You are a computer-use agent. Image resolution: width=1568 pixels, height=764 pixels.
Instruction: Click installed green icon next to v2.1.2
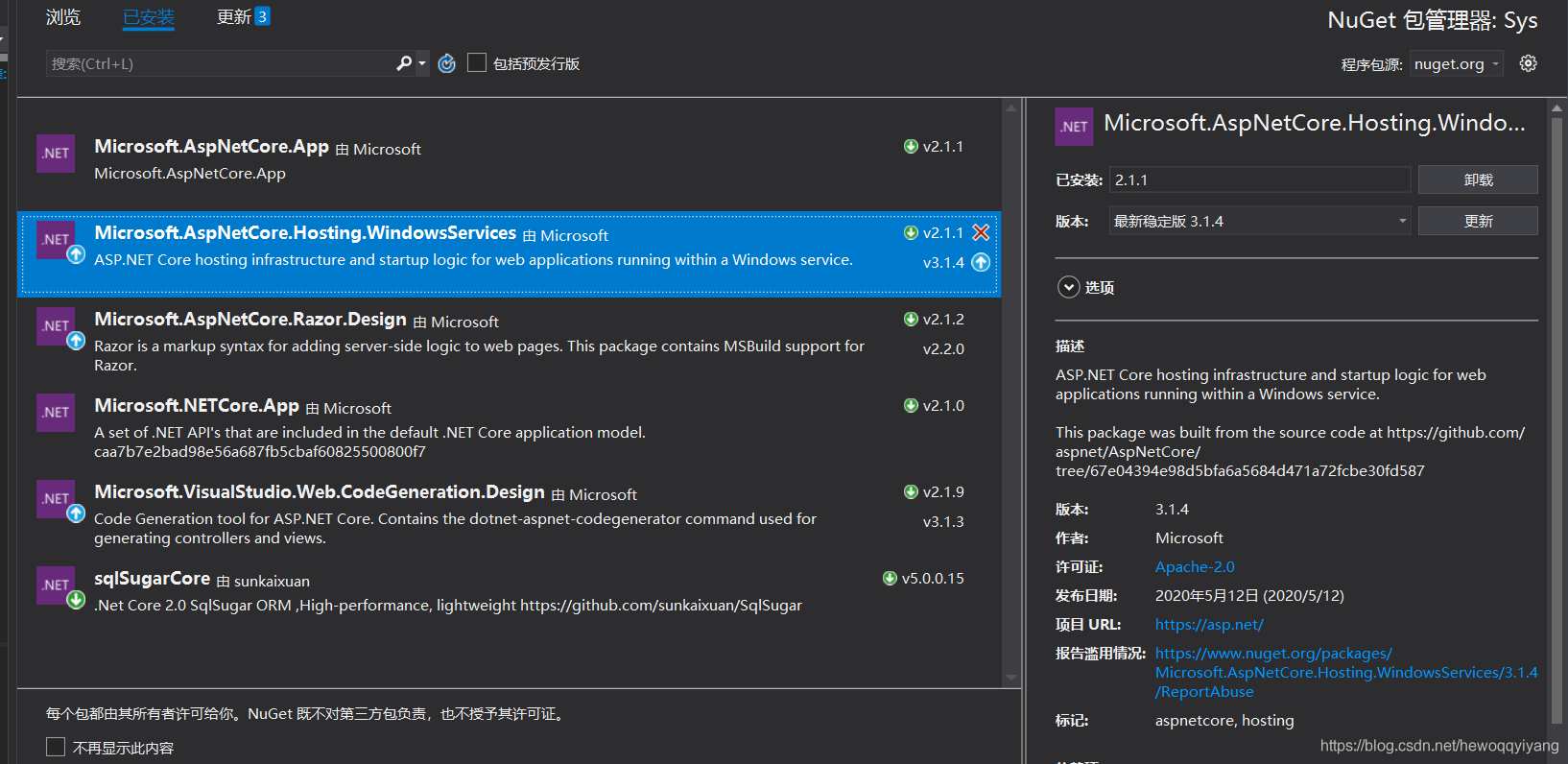[x=911, y=319]
